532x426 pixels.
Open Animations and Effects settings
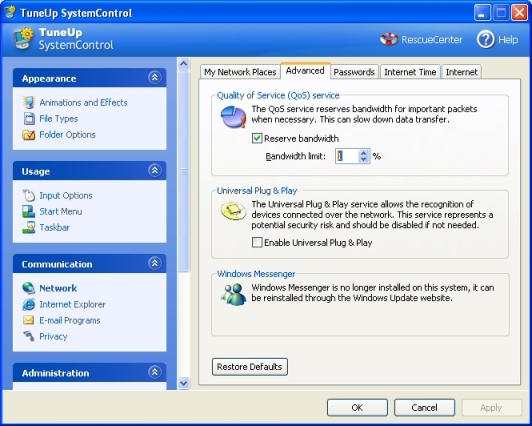[x=83, y=102]
